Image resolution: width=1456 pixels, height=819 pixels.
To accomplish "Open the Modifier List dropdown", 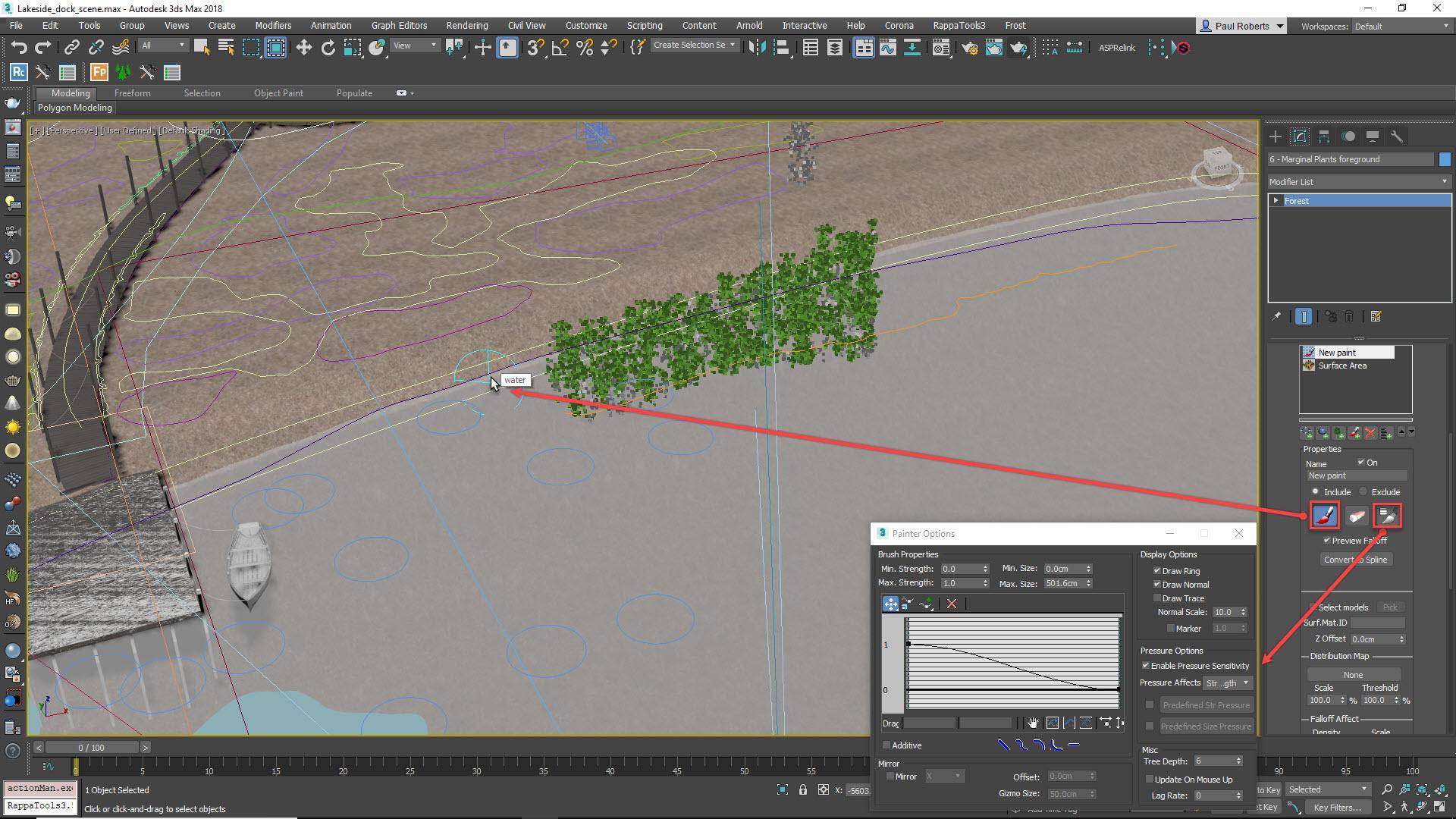I will point(1445,181).
